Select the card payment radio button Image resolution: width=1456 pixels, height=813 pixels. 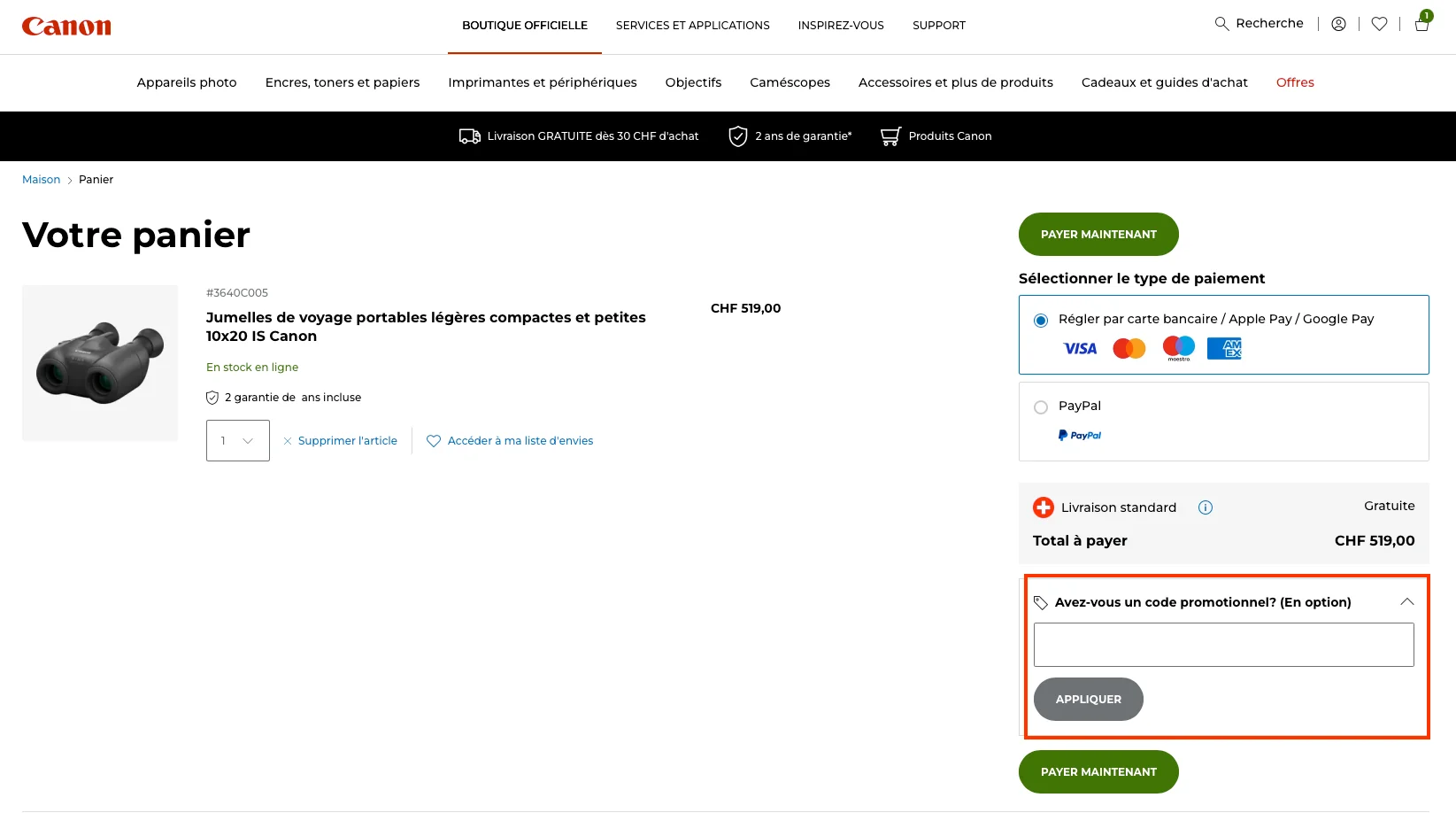tap(1041, 321)
